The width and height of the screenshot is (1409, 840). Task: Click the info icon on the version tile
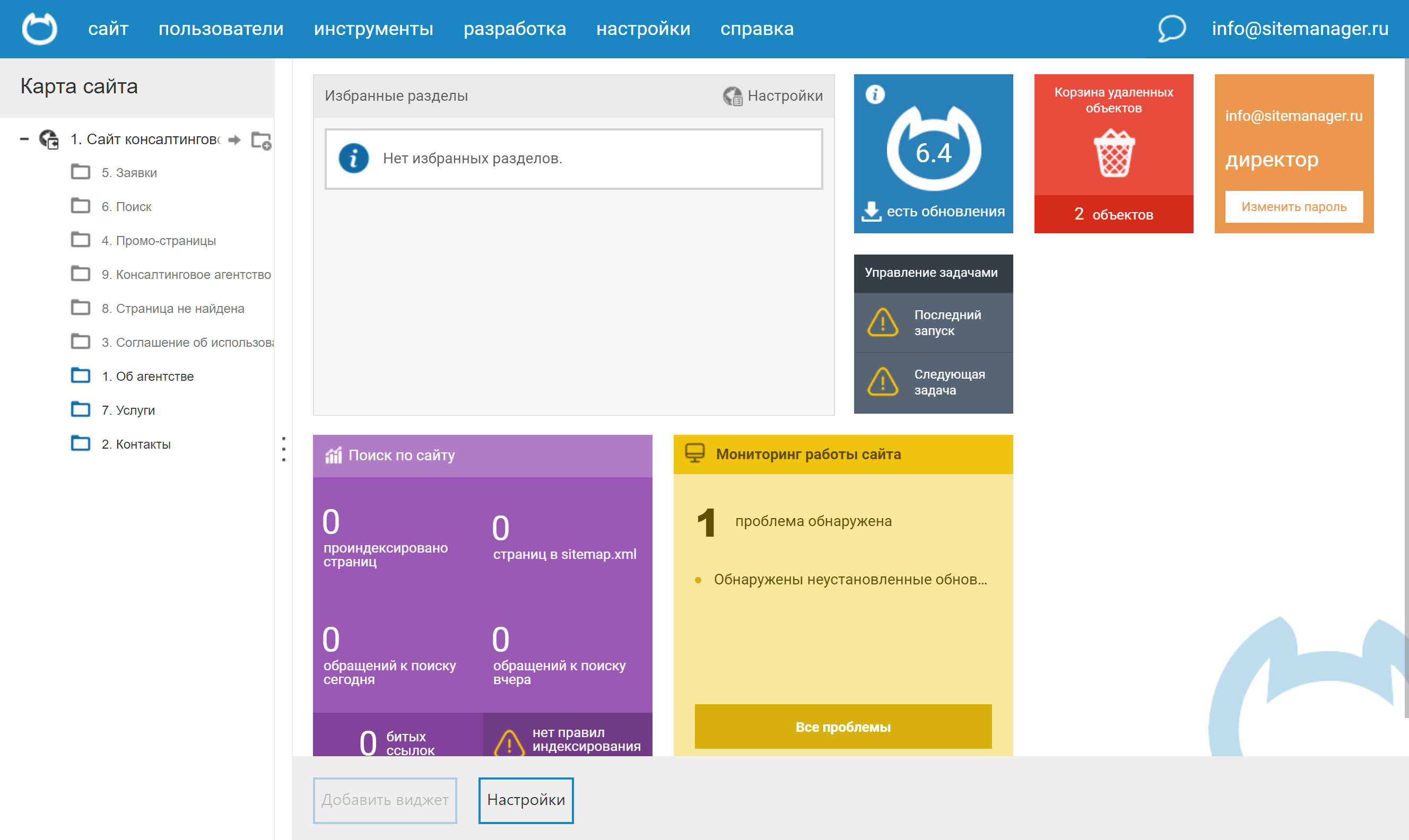pyautogui.click(x=875, y=94)
